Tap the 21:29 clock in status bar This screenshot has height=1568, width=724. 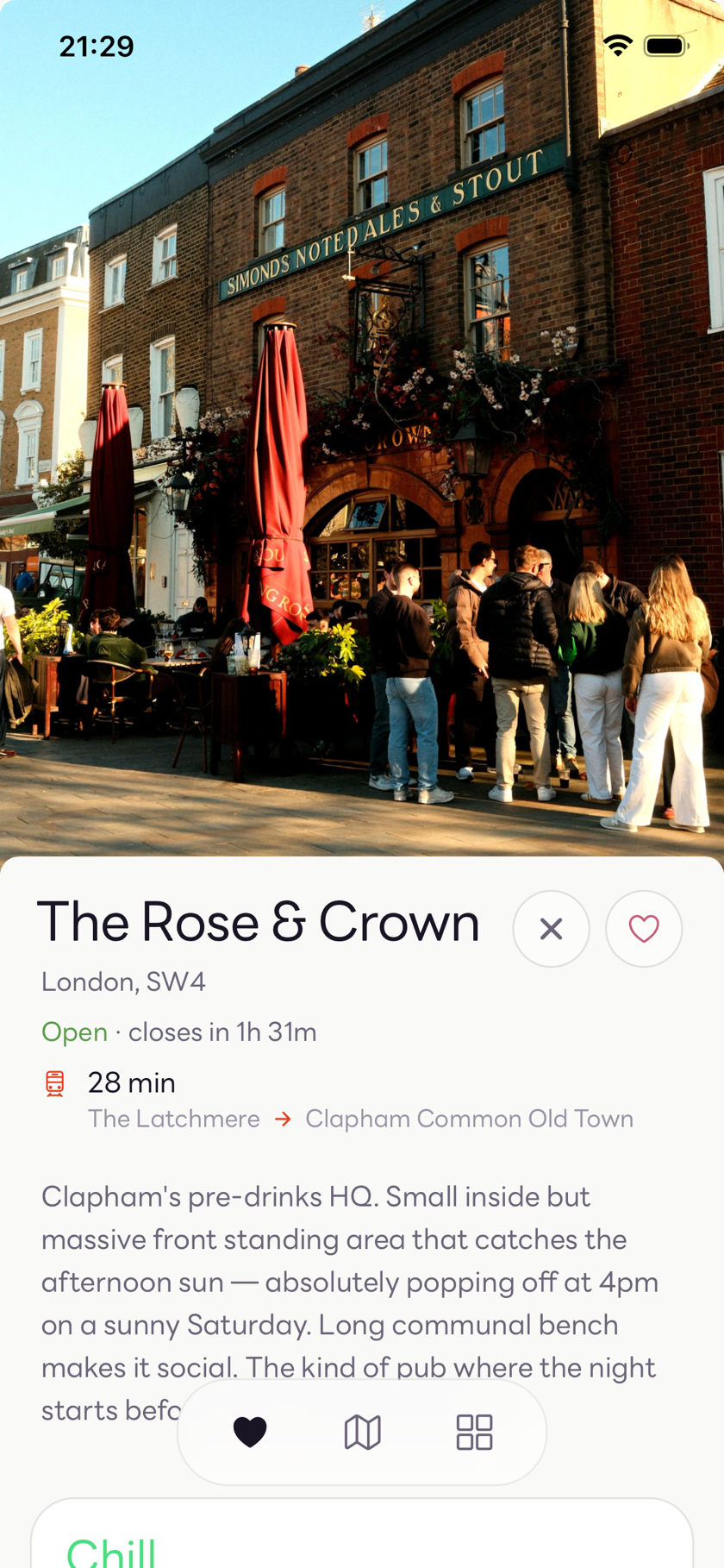click(x=97, y=47)
